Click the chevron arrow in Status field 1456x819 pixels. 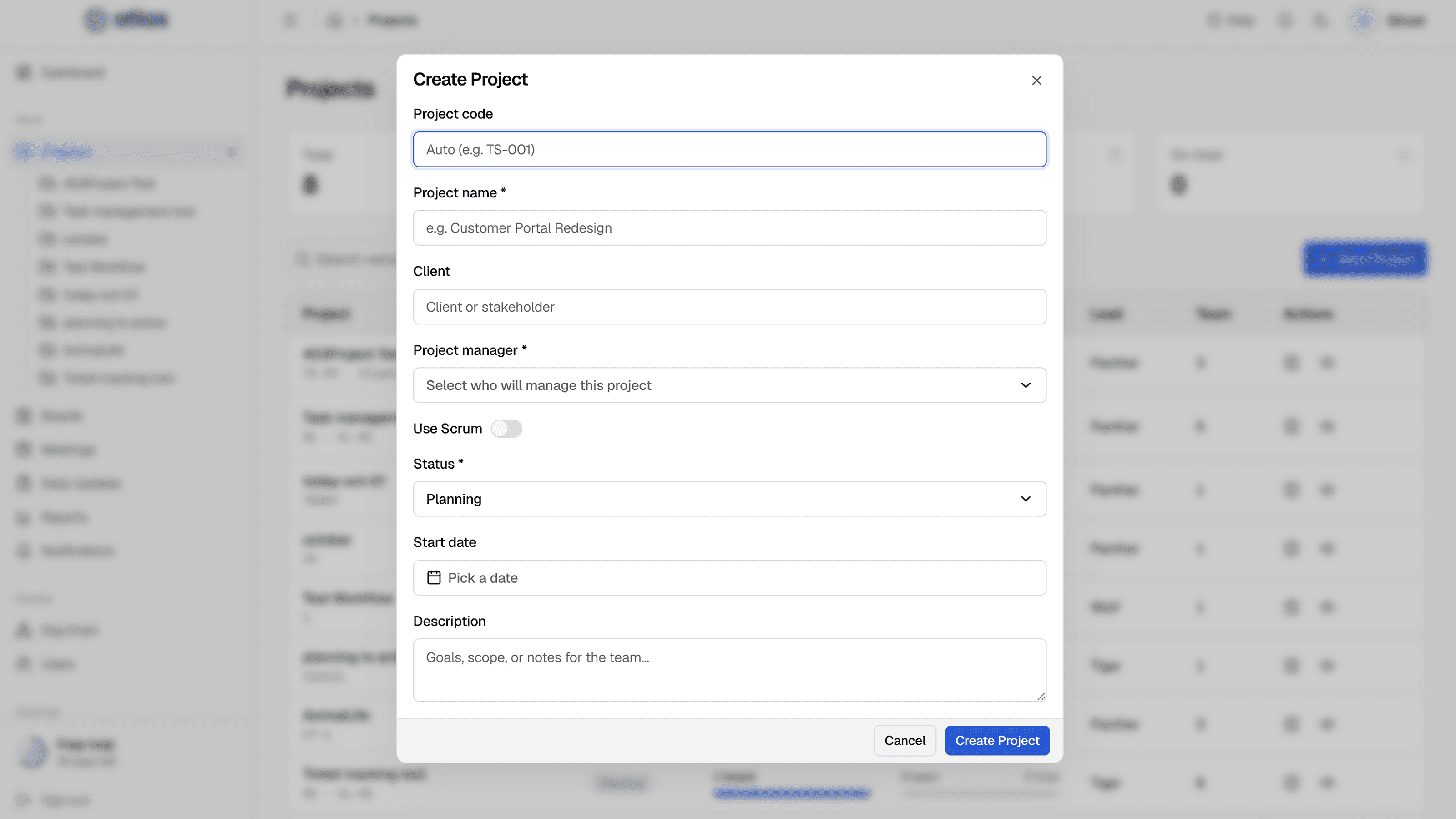(x=1025, y=499)
